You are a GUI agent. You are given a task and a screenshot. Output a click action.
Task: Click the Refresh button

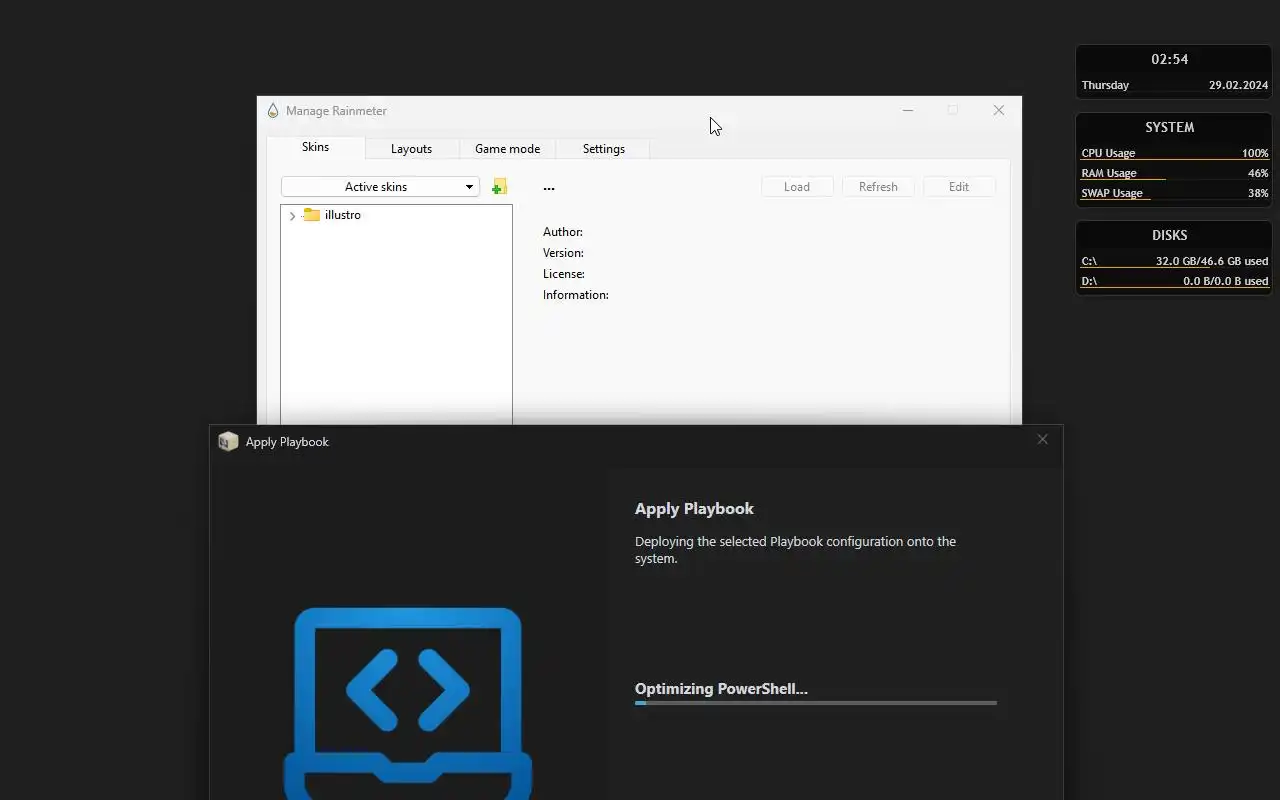click(878, 187)
